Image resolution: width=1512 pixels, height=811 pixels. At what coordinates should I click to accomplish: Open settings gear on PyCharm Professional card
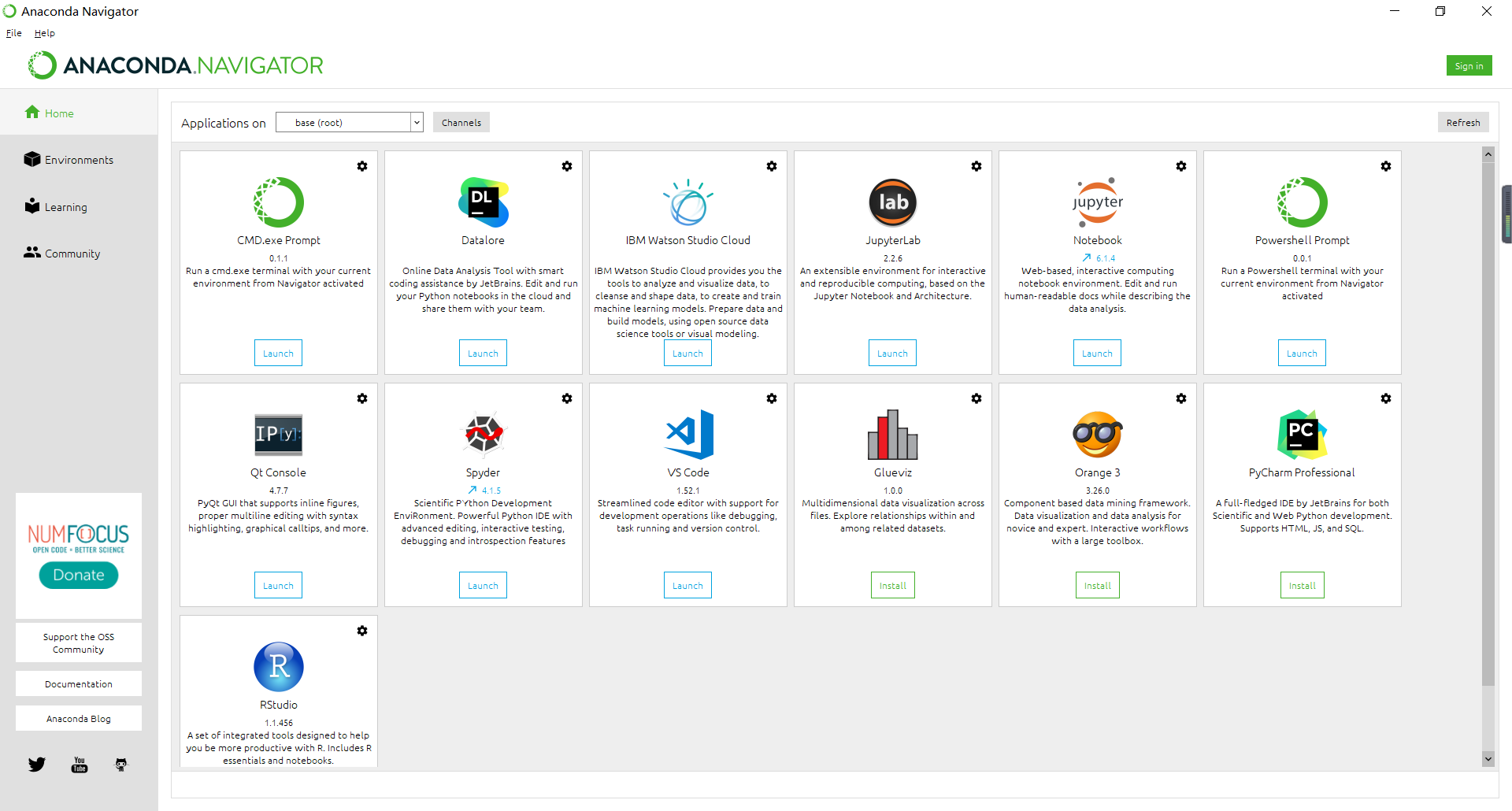coord(1386,398)
